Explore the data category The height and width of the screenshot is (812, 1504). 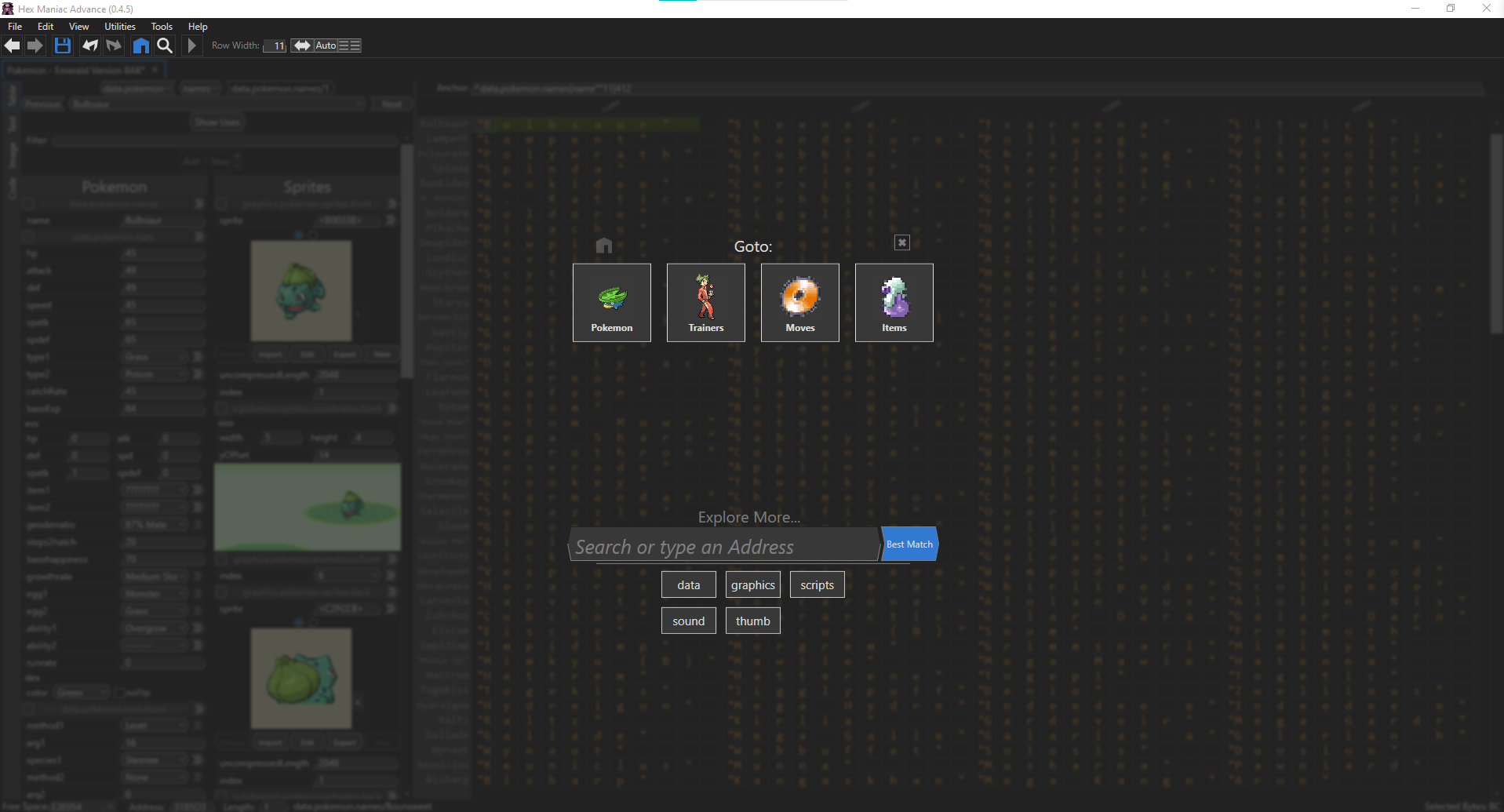689,585
